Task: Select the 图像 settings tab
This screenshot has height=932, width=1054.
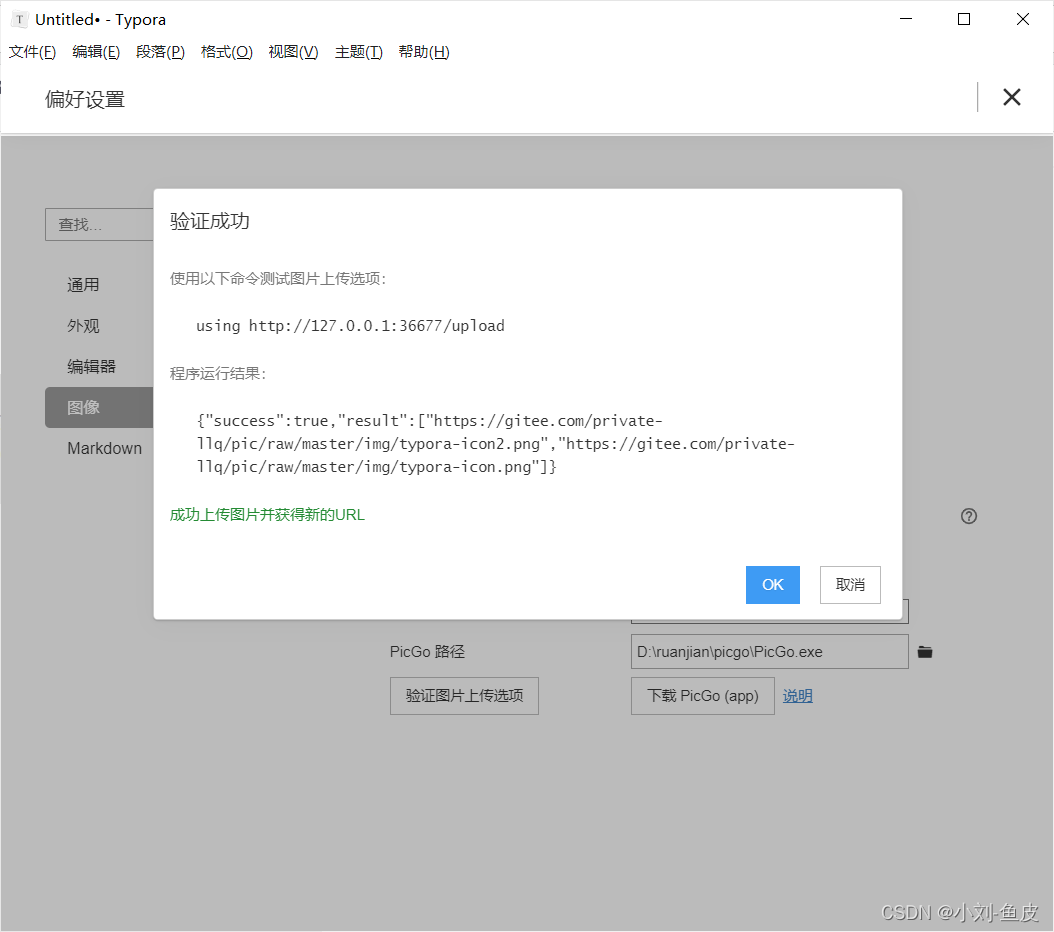Action: (x=88, y=407)
